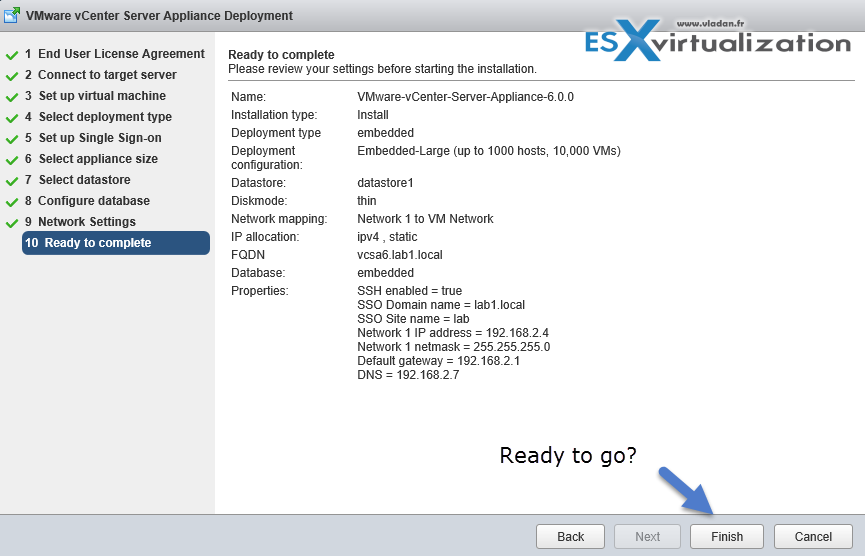Screen dimensions: 865x556
Task: Click the Installation type value 'Install'
Action: coord(373,115)
